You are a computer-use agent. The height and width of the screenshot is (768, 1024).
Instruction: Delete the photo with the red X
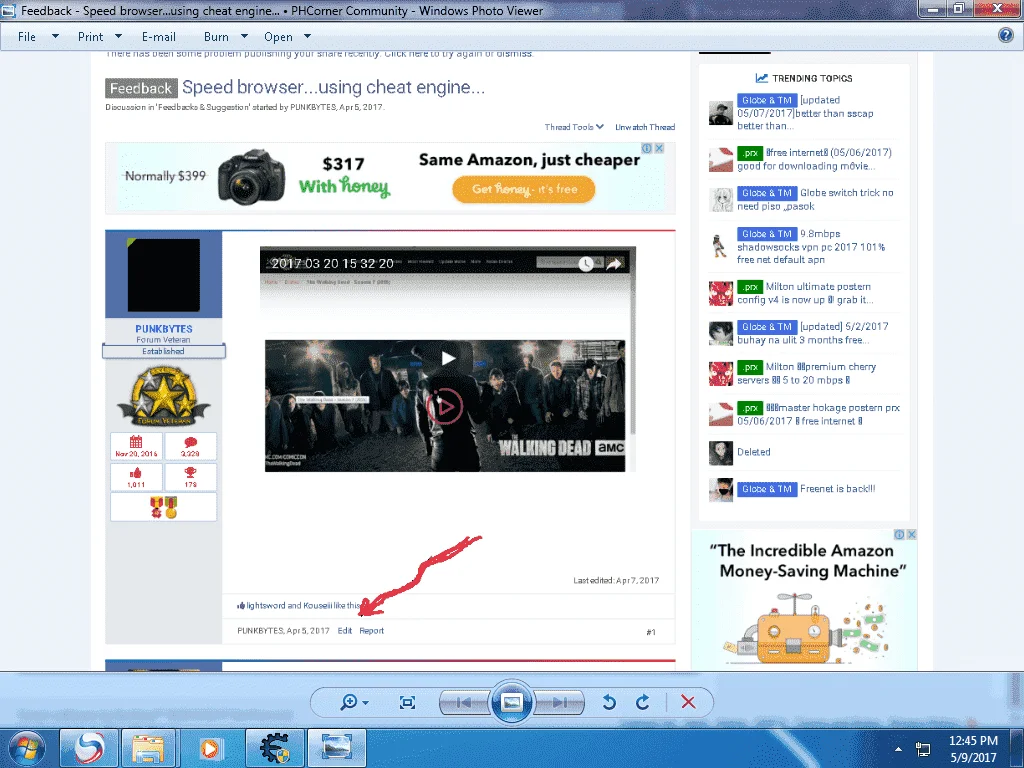coord(688,702)
